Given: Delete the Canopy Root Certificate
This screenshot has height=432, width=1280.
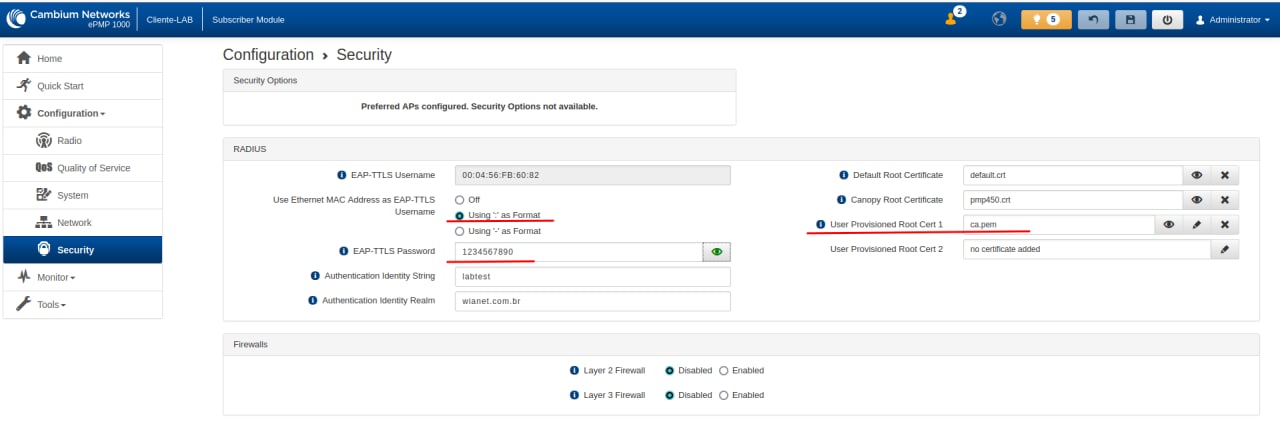Looking at the screenshot, I should pos(1225,200).
